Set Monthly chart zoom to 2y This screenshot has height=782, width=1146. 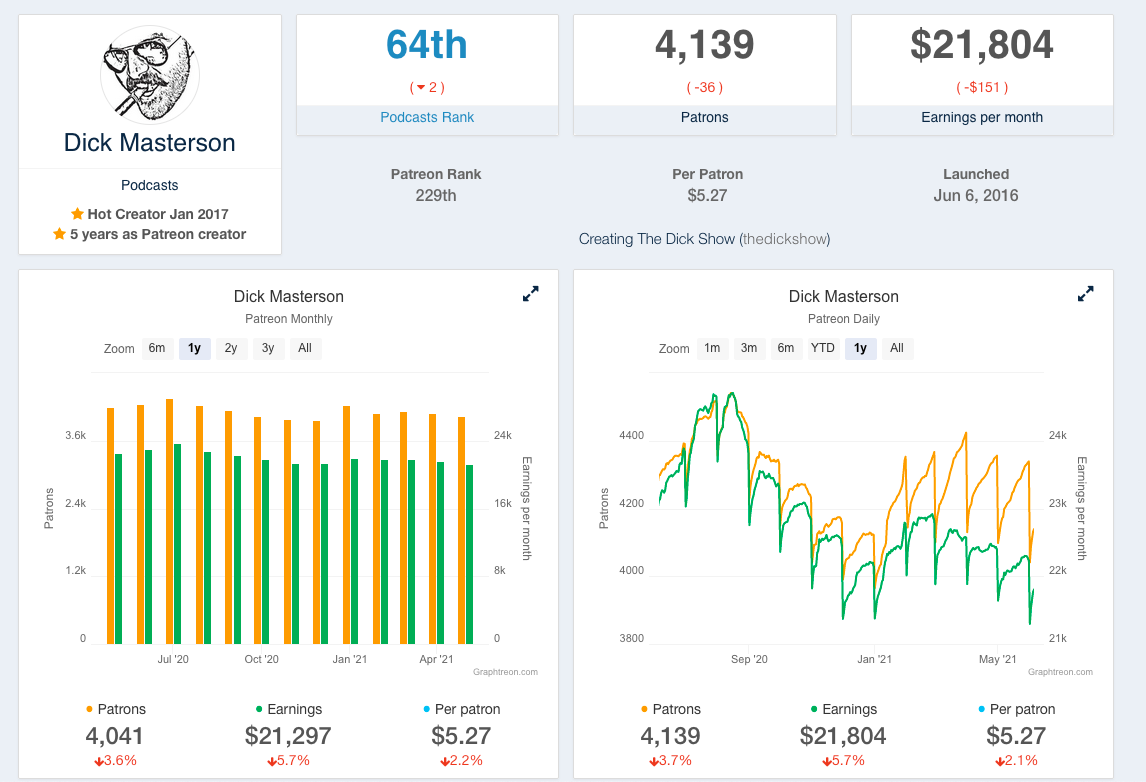(x=231, y=349)
